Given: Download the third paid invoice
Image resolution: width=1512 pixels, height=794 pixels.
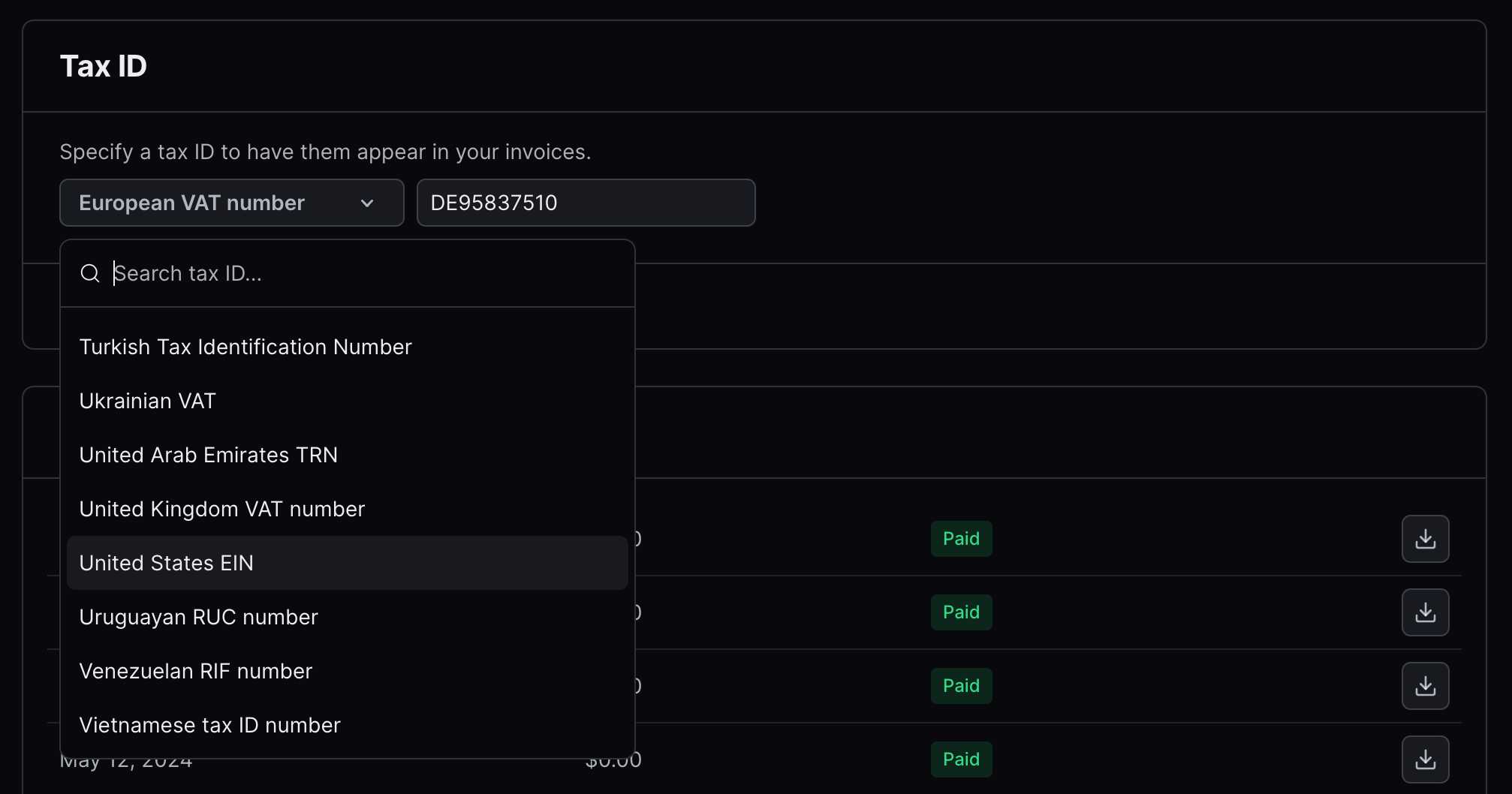Looking at the screenshot, I should click(x=1425, y=686).
